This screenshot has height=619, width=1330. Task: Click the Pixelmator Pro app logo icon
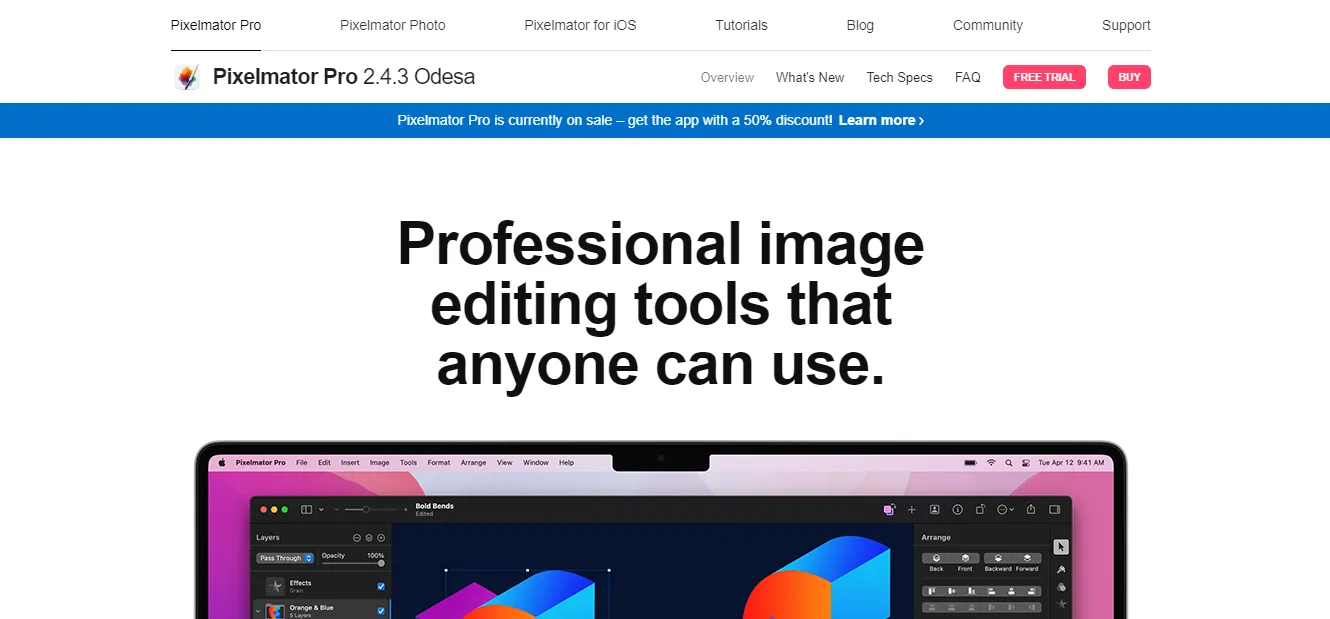tap(187, 77)
